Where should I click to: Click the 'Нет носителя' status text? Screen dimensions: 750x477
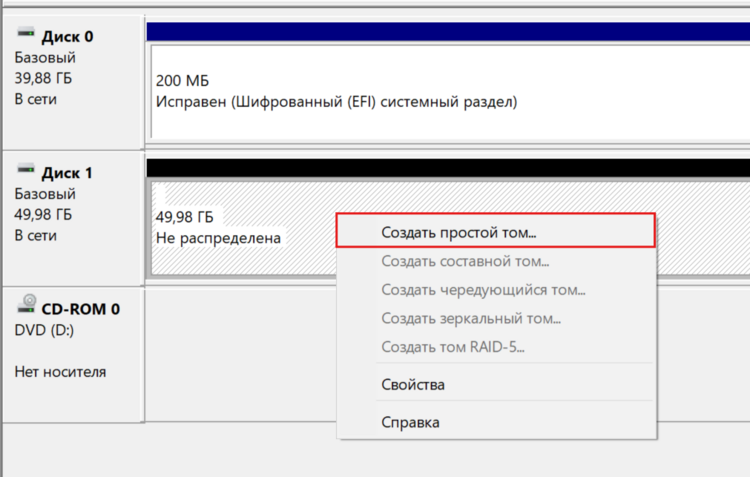pyautogui.click(x=60, y=372)
